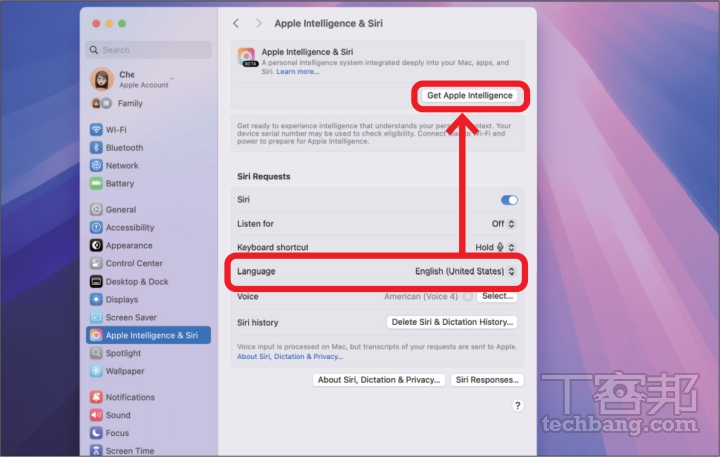Select Apple Intelligence & Siri sidebar item
Screen dimensions: 720x457
coord(148,335)
